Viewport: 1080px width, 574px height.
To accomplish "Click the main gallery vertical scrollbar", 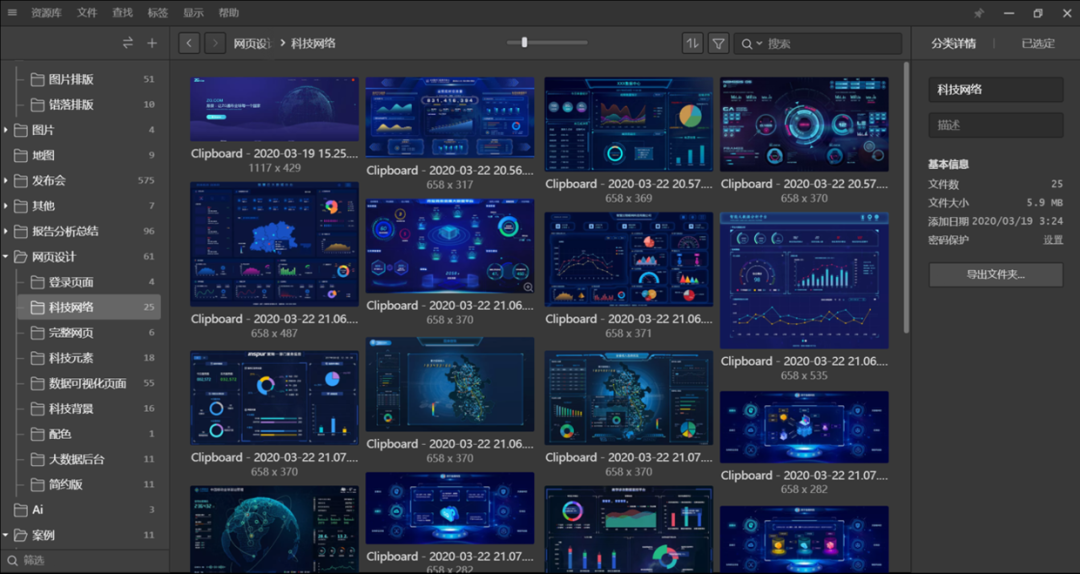I will tap(906, 196).
